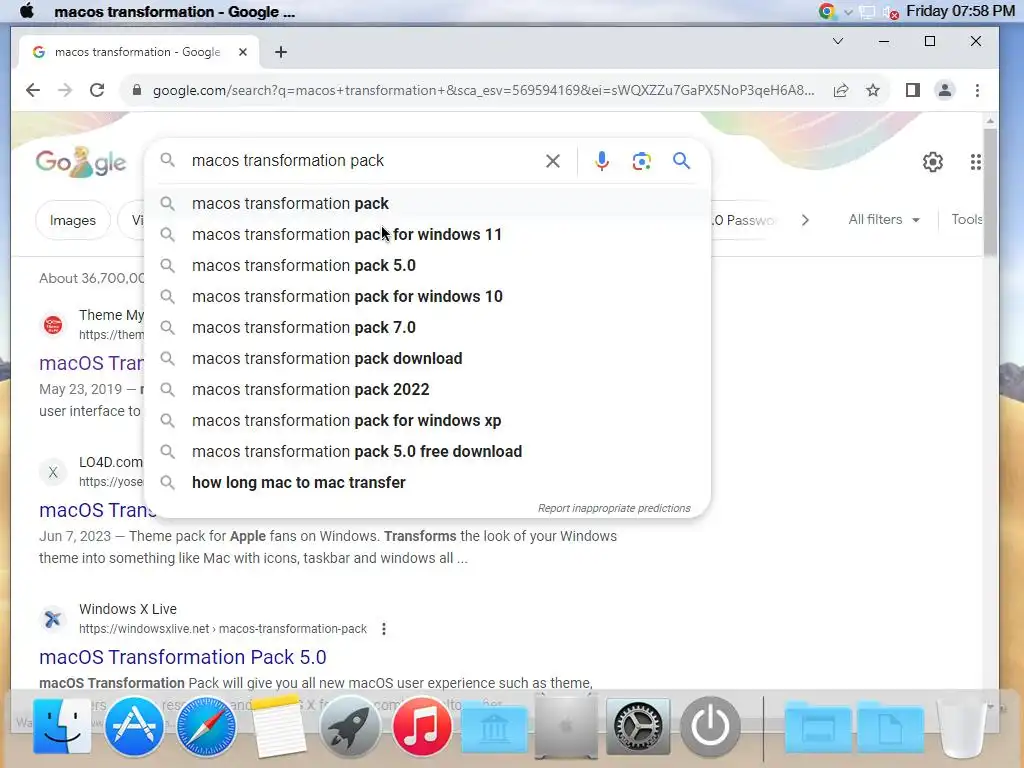Click the Google doodle logo
Image resolution: width=1024 pixels, height=768 pixels.
point(81,162)
